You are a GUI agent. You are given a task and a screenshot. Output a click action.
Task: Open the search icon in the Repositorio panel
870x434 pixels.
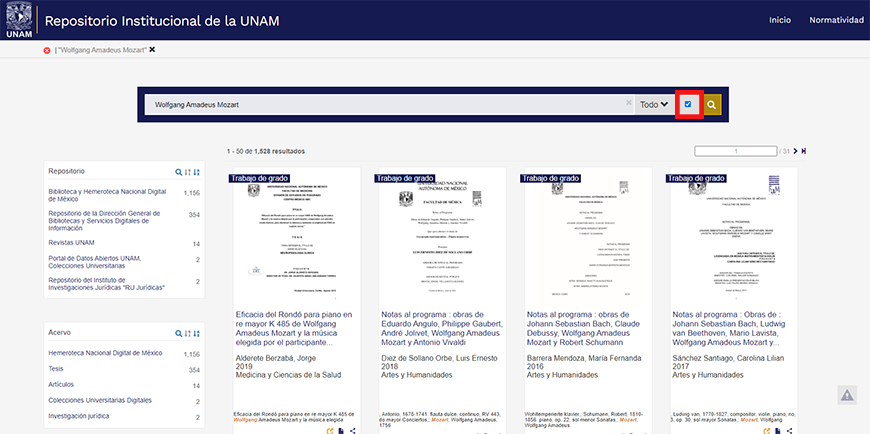coord(179,172)
